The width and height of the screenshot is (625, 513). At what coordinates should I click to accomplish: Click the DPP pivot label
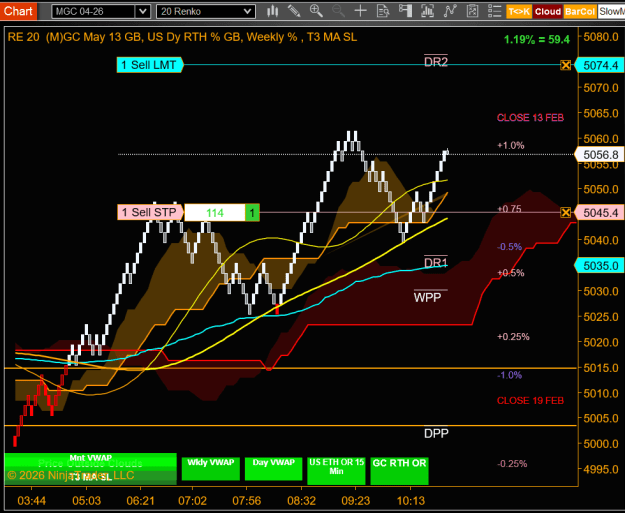tap(436, 433)
